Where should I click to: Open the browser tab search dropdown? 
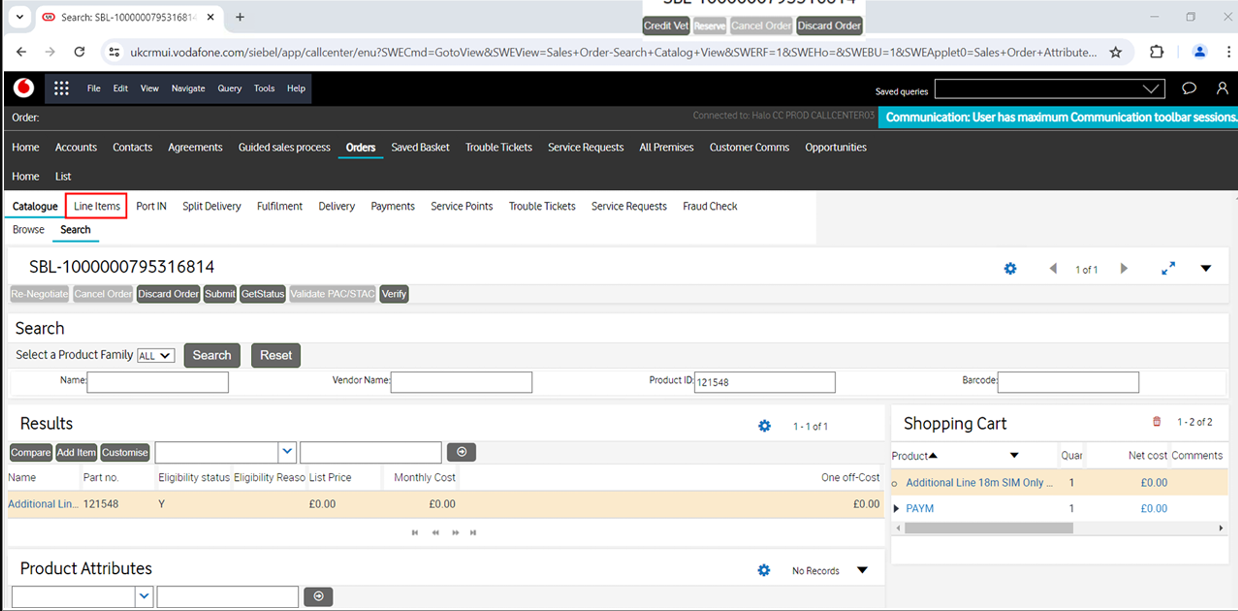click(19, 17)
